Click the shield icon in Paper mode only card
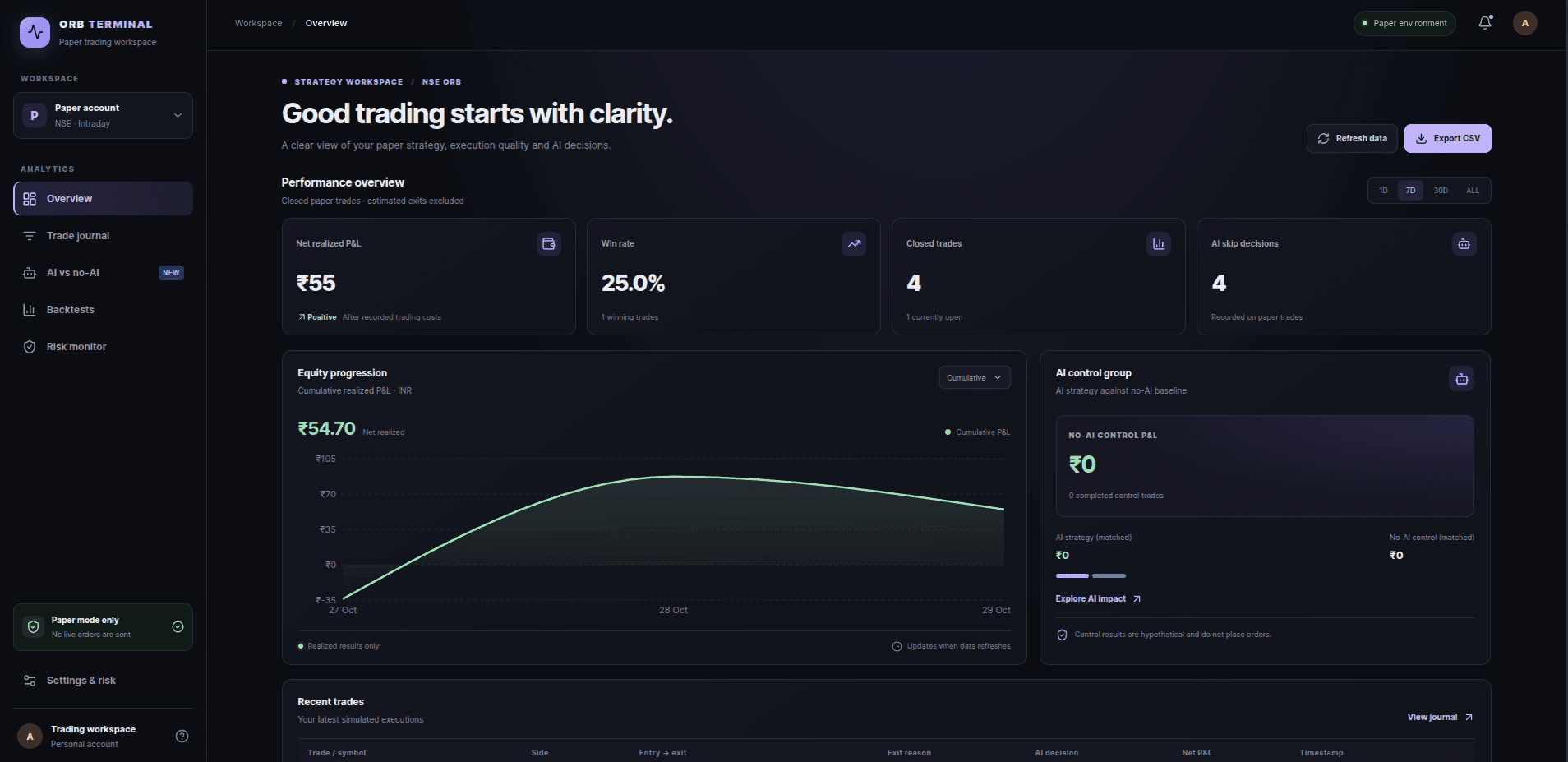Screen dimensions: 1568x762 [x=33, y=627]
